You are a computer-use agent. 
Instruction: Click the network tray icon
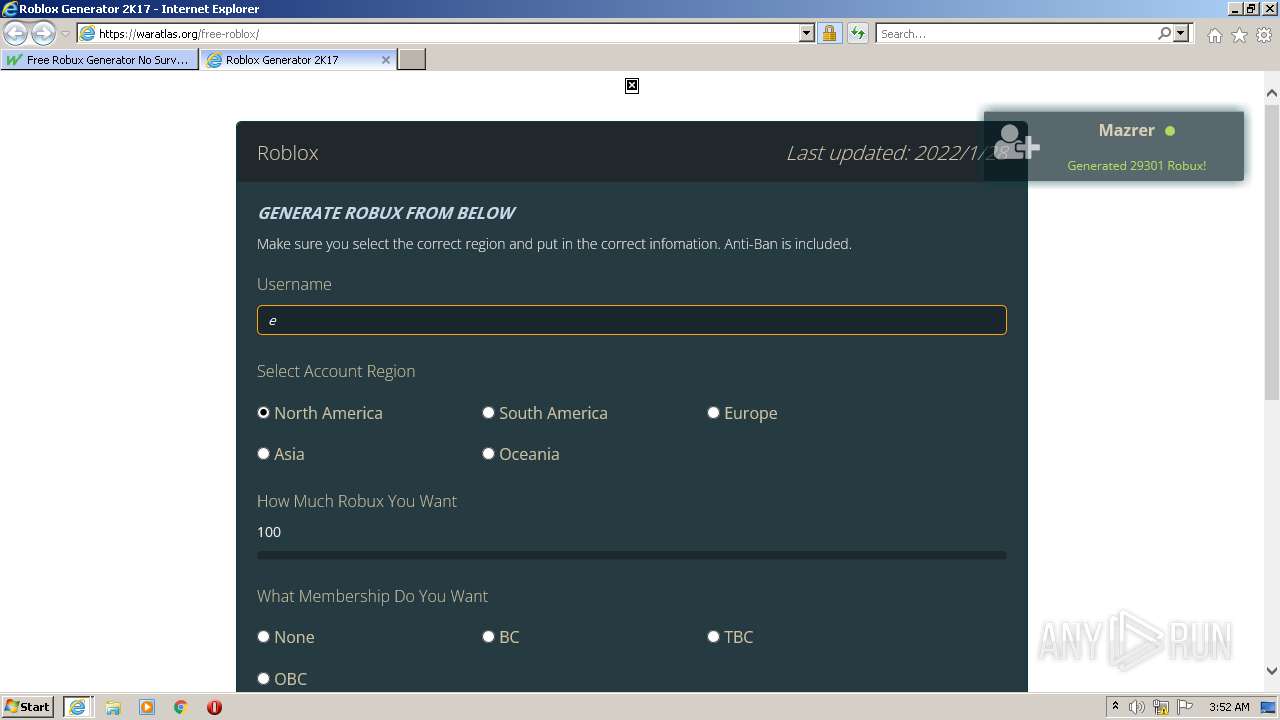click(x=1161, y=707)
